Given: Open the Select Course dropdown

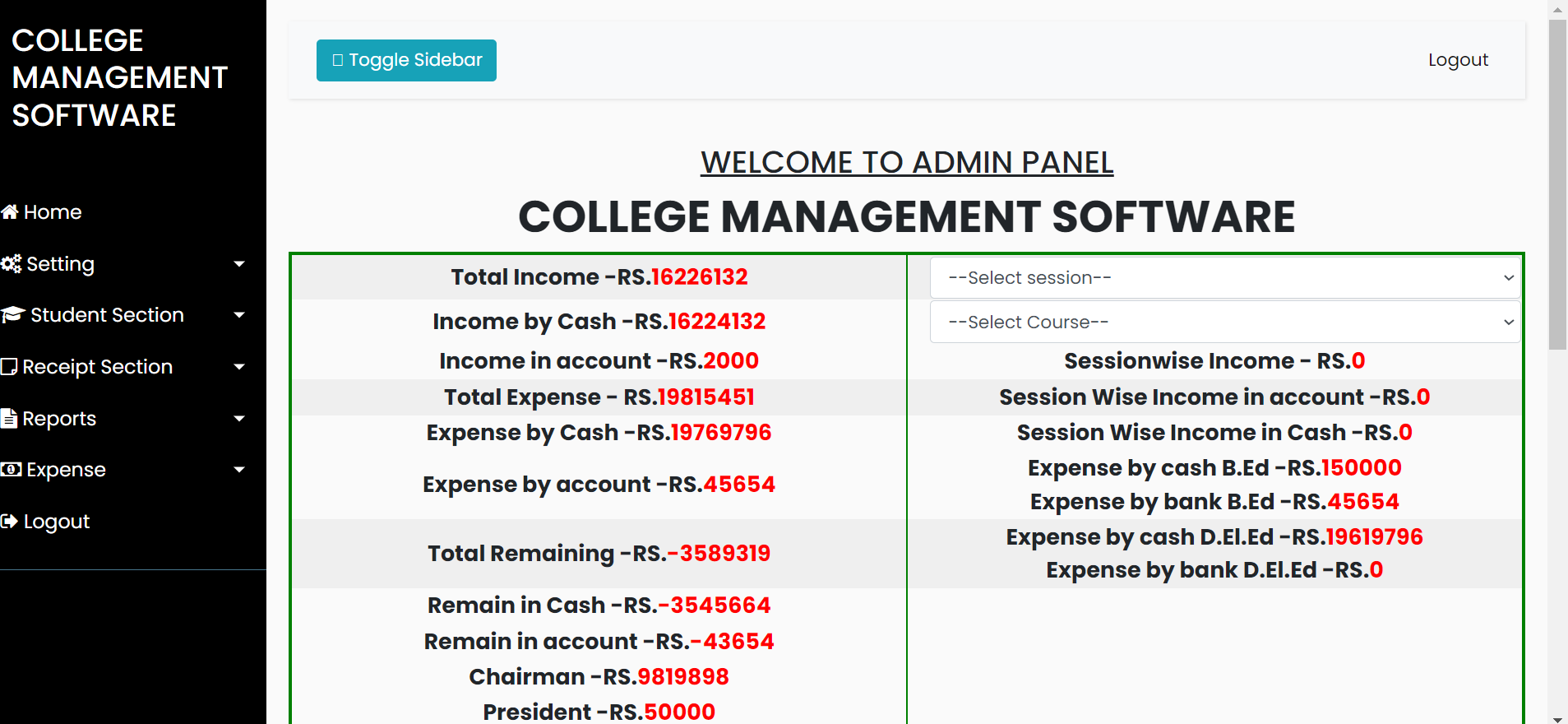Looking at the screenshot, I should pos(1224,323).
